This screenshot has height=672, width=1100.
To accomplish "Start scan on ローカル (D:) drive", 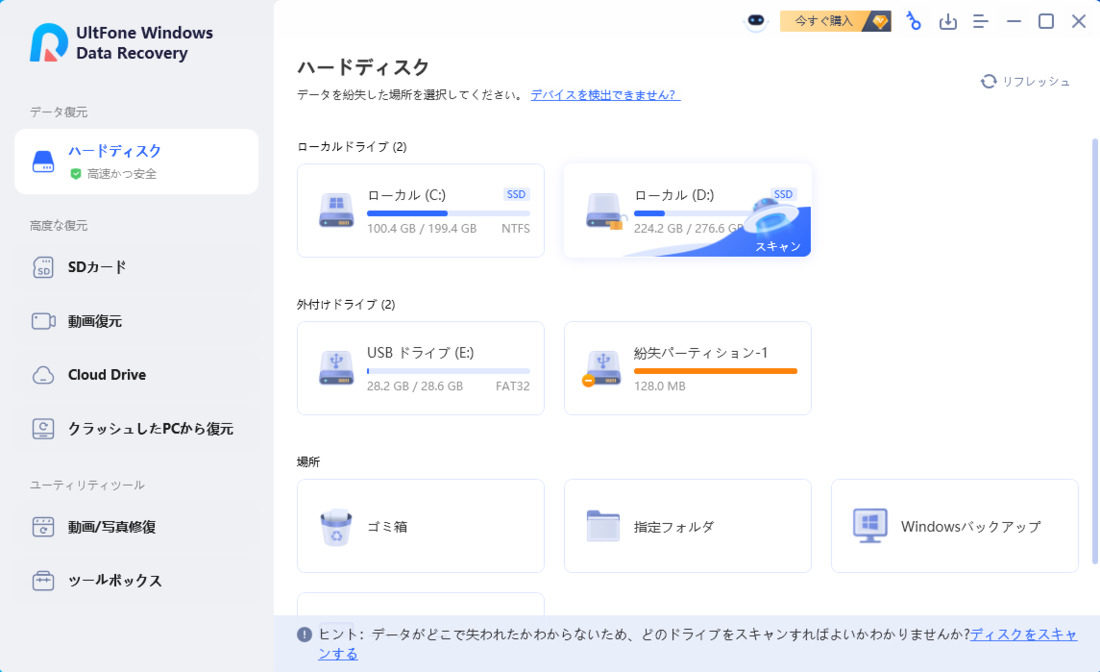I will click(778, 246).
